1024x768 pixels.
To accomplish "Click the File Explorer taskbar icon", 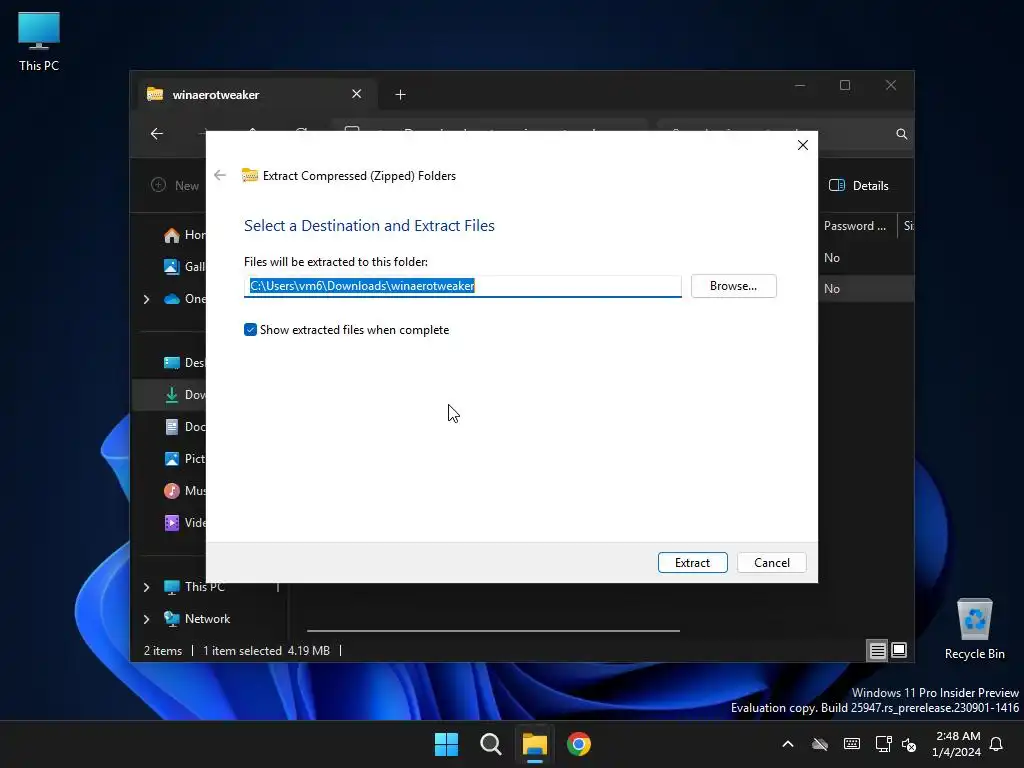I will point(534,744).
